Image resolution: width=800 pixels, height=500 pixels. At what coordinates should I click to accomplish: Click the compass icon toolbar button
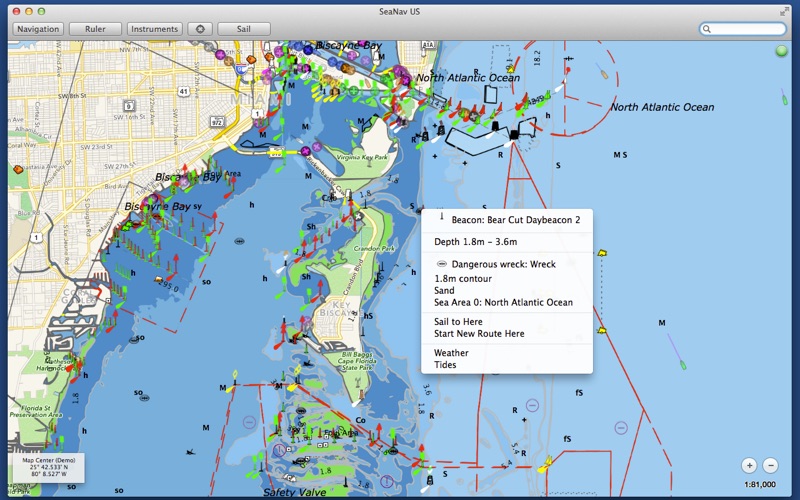point(200,29)
